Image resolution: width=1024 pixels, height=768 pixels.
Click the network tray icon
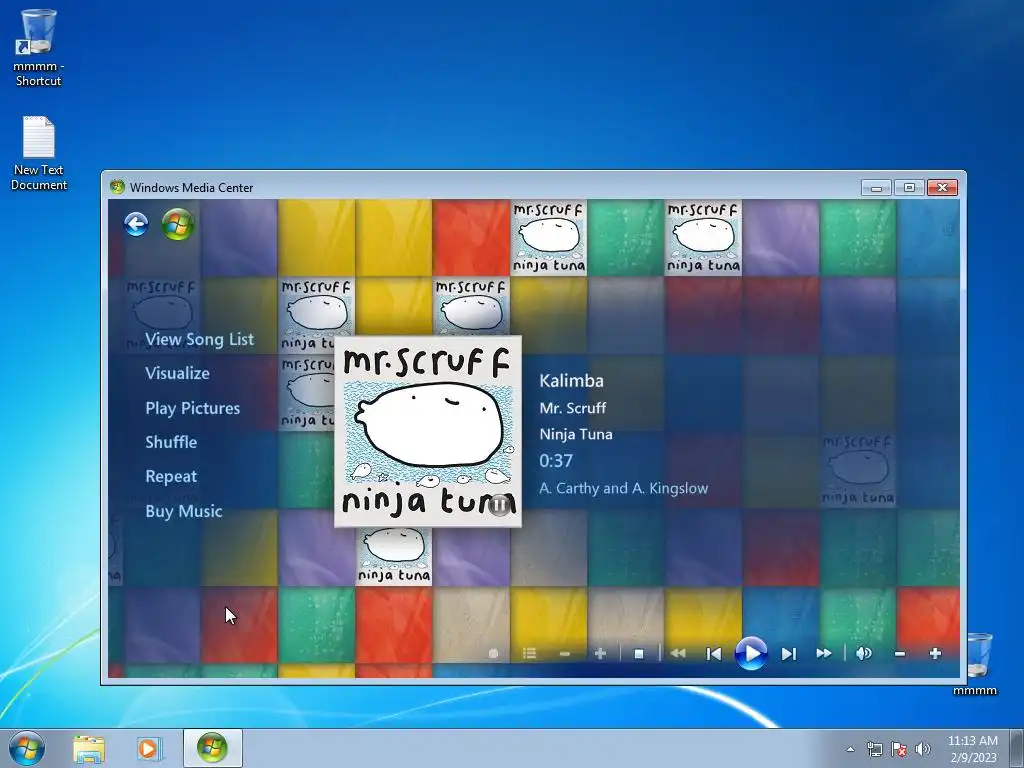(x=874, y=749)
